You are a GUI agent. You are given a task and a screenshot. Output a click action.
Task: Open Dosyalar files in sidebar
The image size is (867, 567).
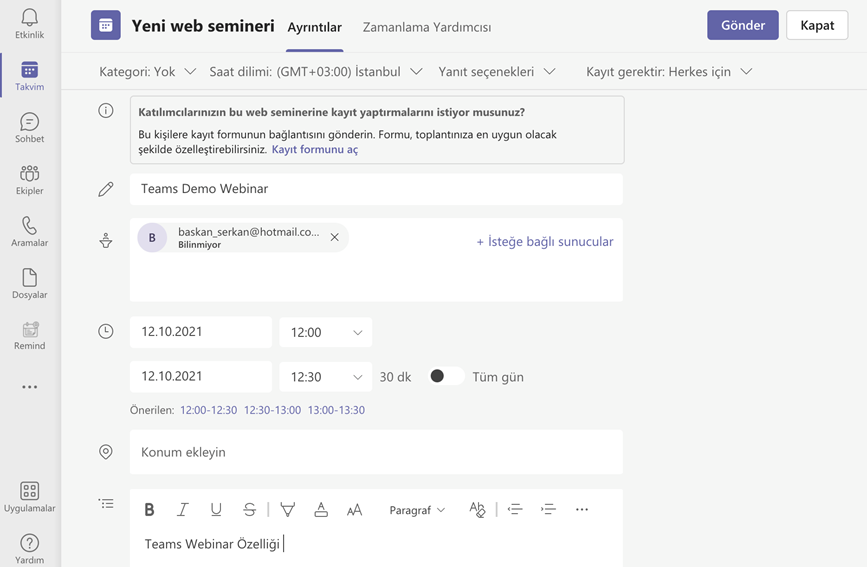(x=29, y=284)
